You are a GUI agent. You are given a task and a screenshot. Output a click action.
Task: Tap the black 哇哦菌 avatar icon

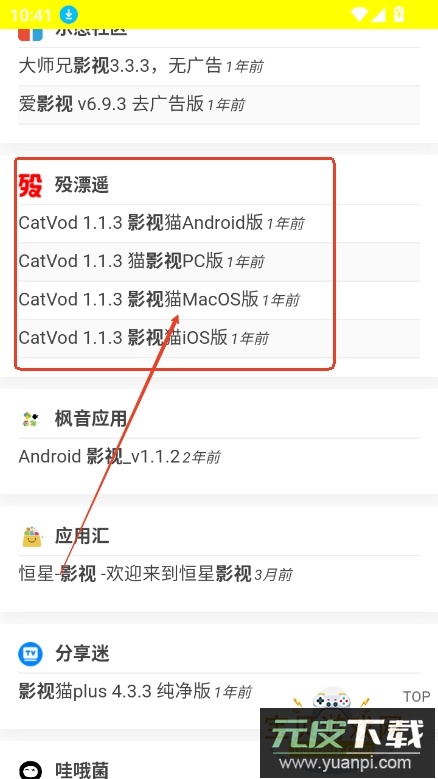[x=30, y=770]
